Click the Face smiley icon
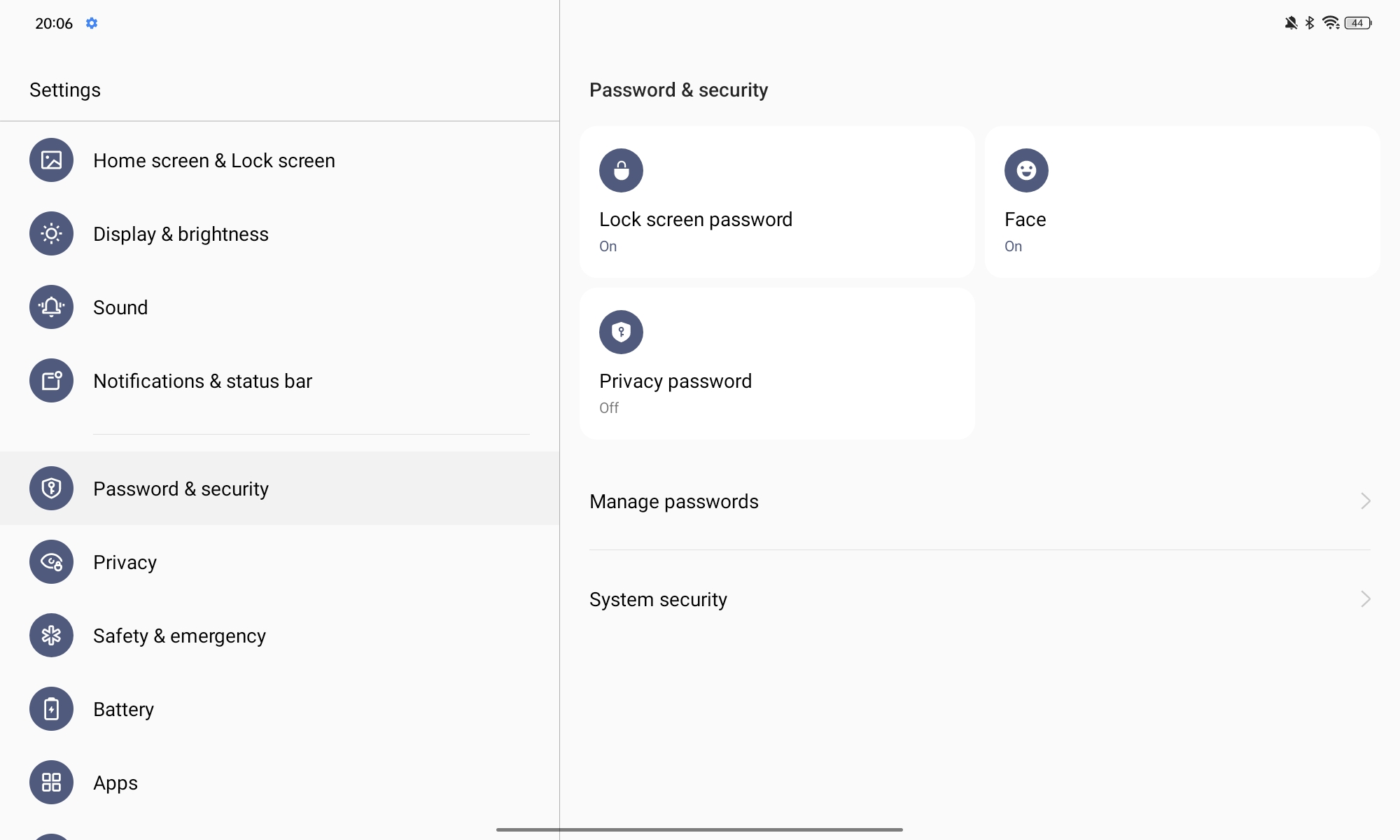This screenshot has height=840, width=1400. pos(1026,170)
